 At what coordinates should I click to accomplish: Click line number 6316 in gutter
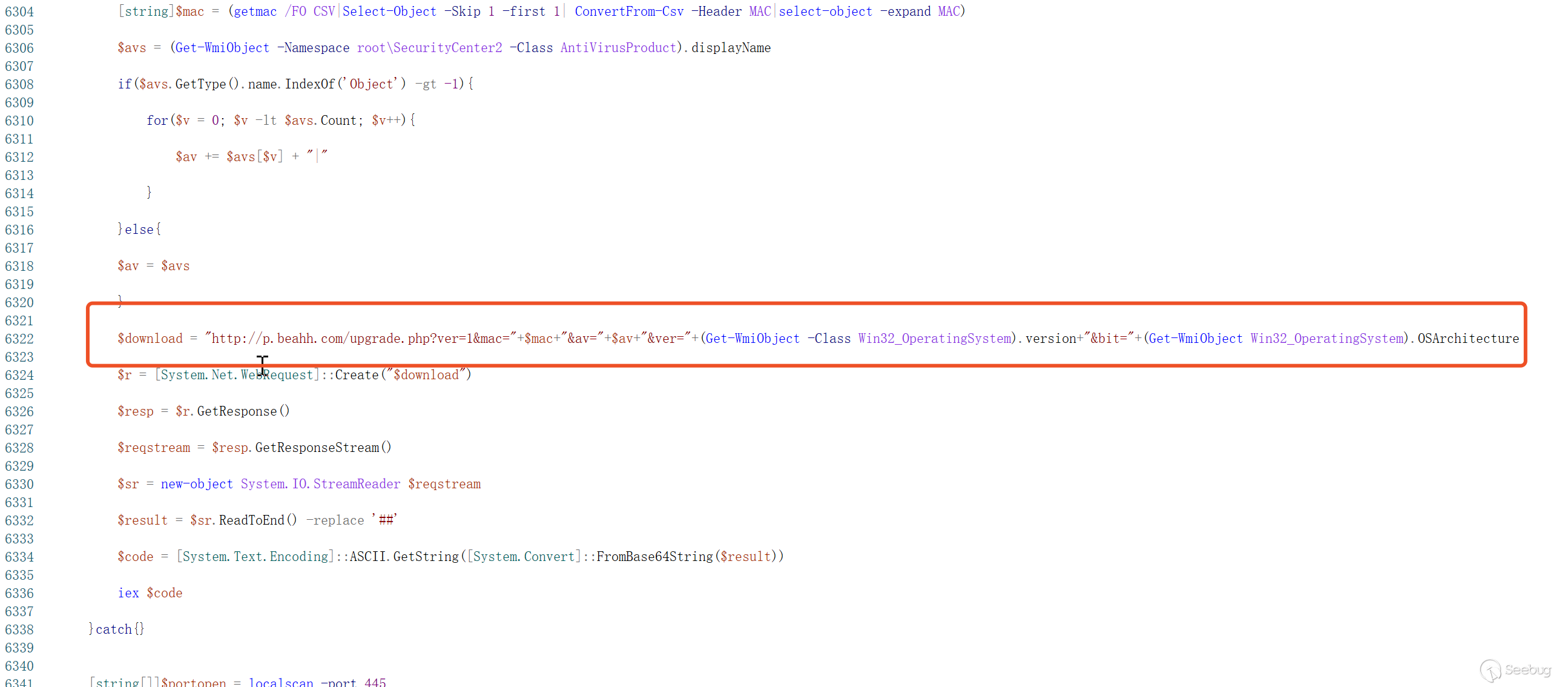[19, 230]
